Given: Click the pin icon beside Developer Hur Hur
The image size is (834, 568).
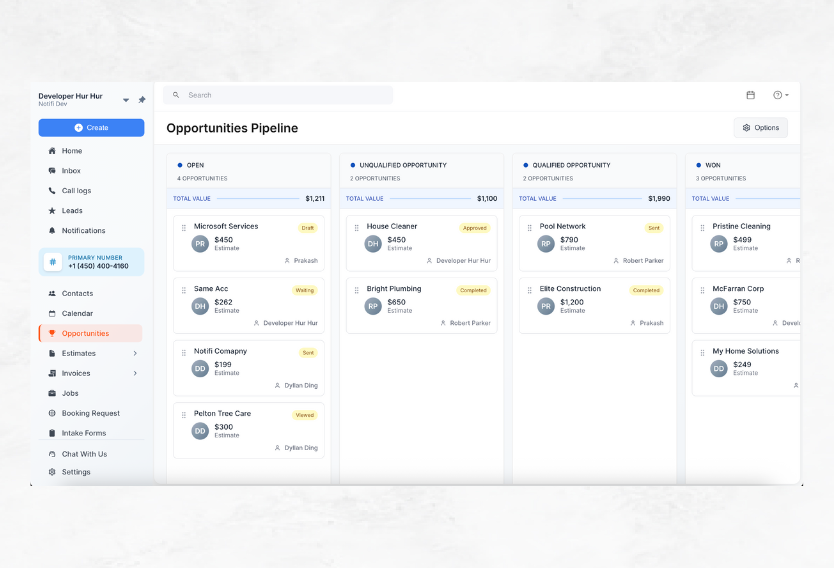Looking at the screenshot, I should (x=142, y=100).
